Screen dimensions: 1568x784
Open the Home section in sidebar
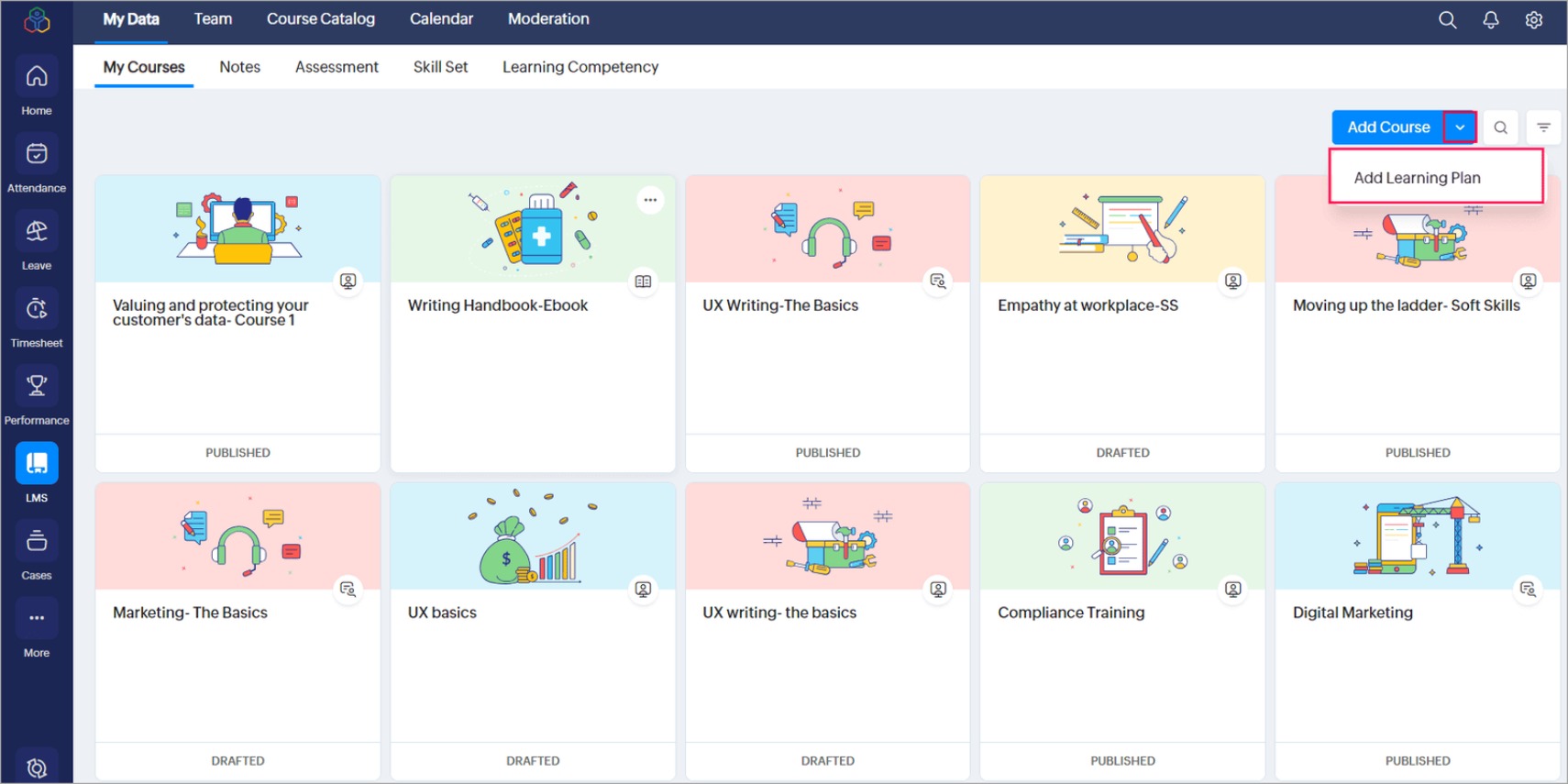point(37,86)
